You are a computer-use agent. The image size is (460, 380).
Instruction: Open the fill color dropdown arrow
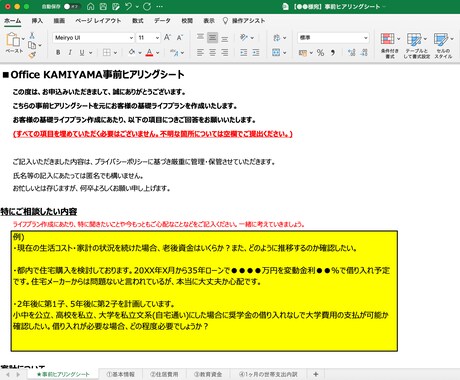[x=140, y=53]
